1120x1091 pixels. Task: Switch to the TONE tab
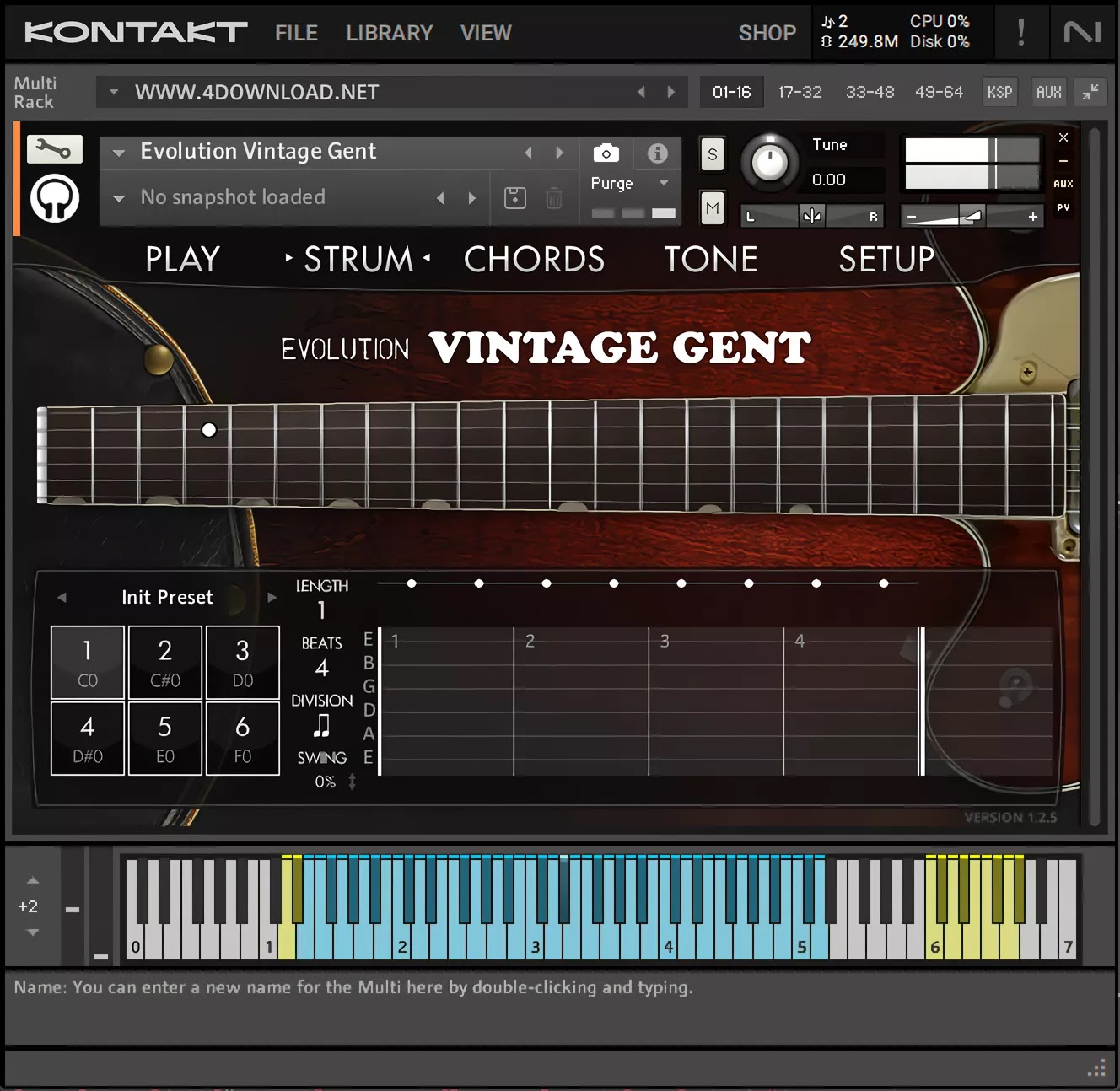pyautogui.click(x=711, y=259)
